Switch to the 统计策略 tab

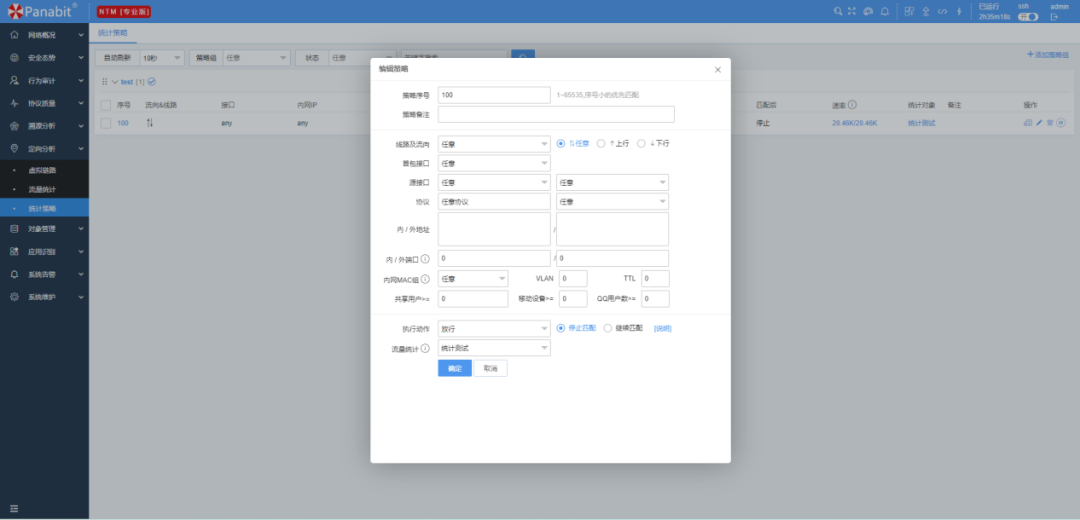tap(112, 32)
